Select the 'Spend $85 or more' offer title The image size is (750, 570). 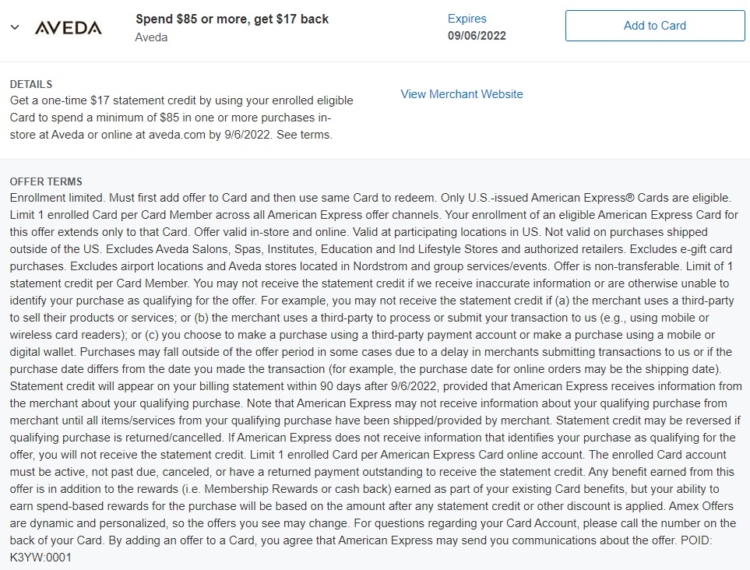point(232,19)
